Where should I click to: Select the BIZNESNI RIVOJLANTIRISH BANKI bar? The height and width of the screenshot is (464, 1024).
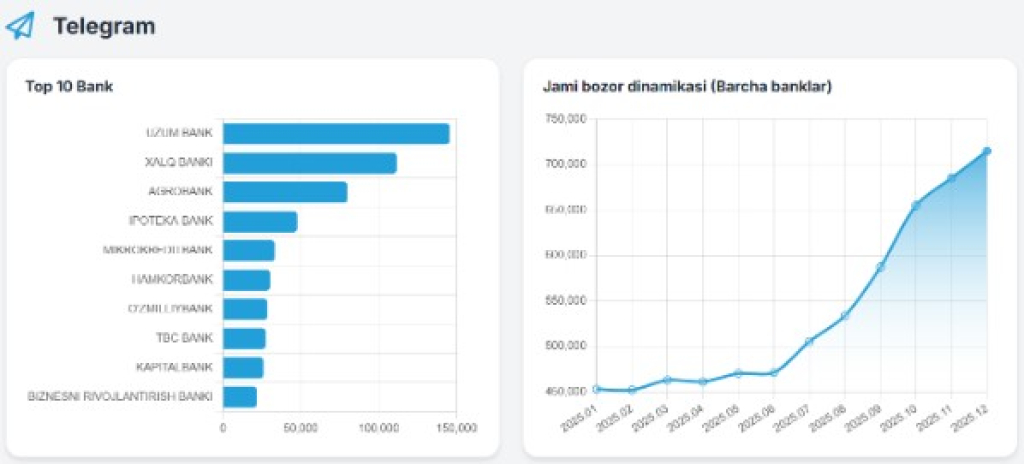(240, 397)
